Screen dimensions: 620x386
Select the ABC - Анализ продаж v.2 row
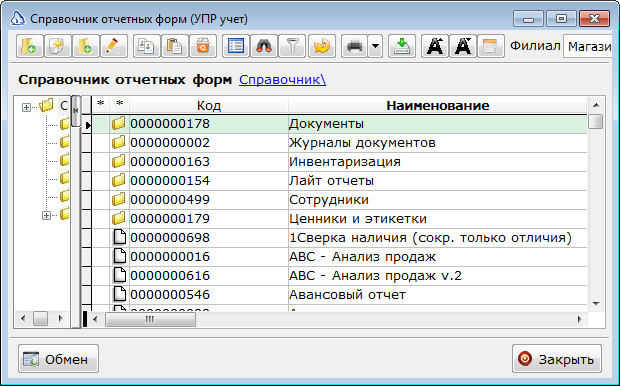coord(339,276)
